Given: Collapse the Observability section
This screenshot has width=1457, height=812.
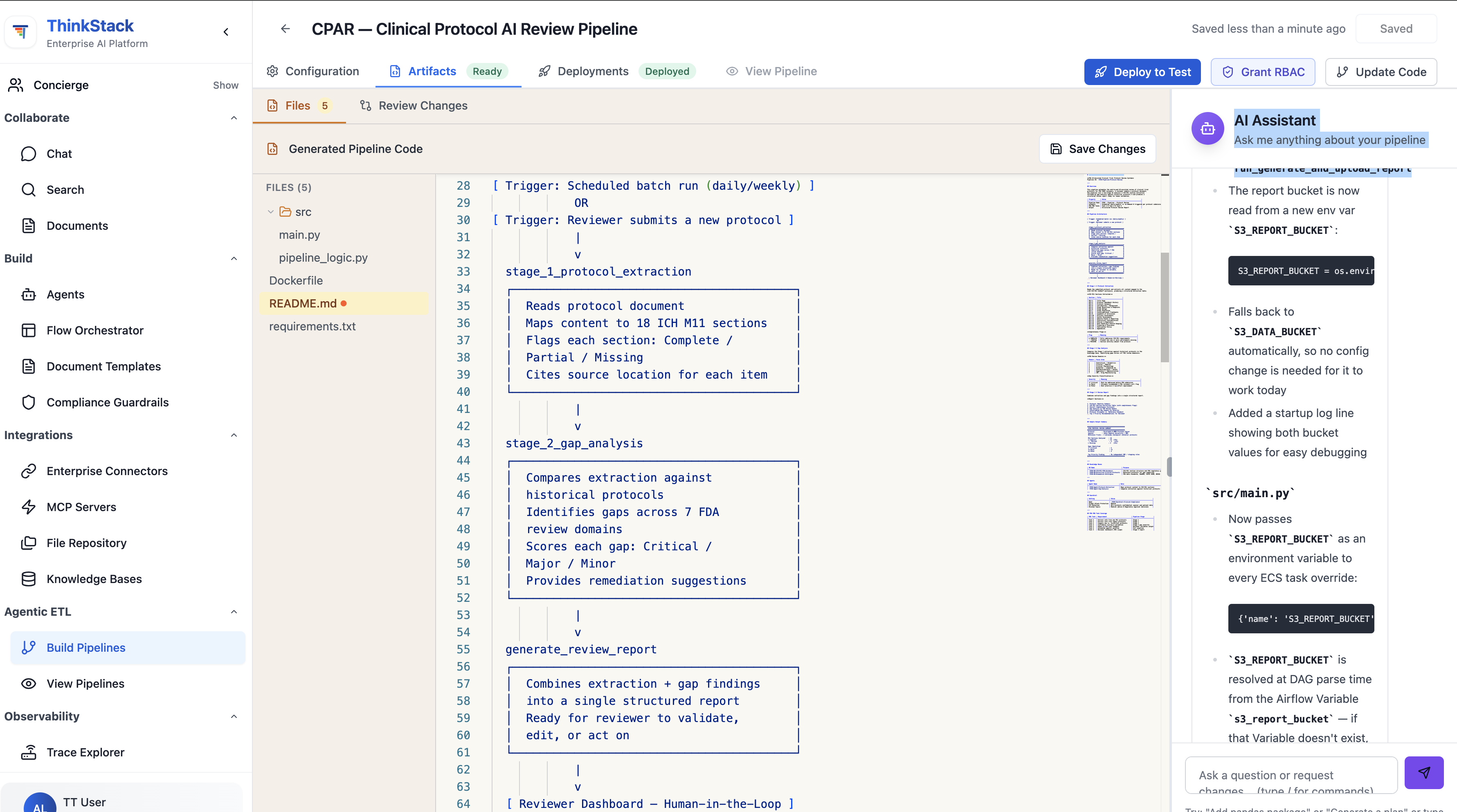Looking at the screenshot, I should [234, 716].
